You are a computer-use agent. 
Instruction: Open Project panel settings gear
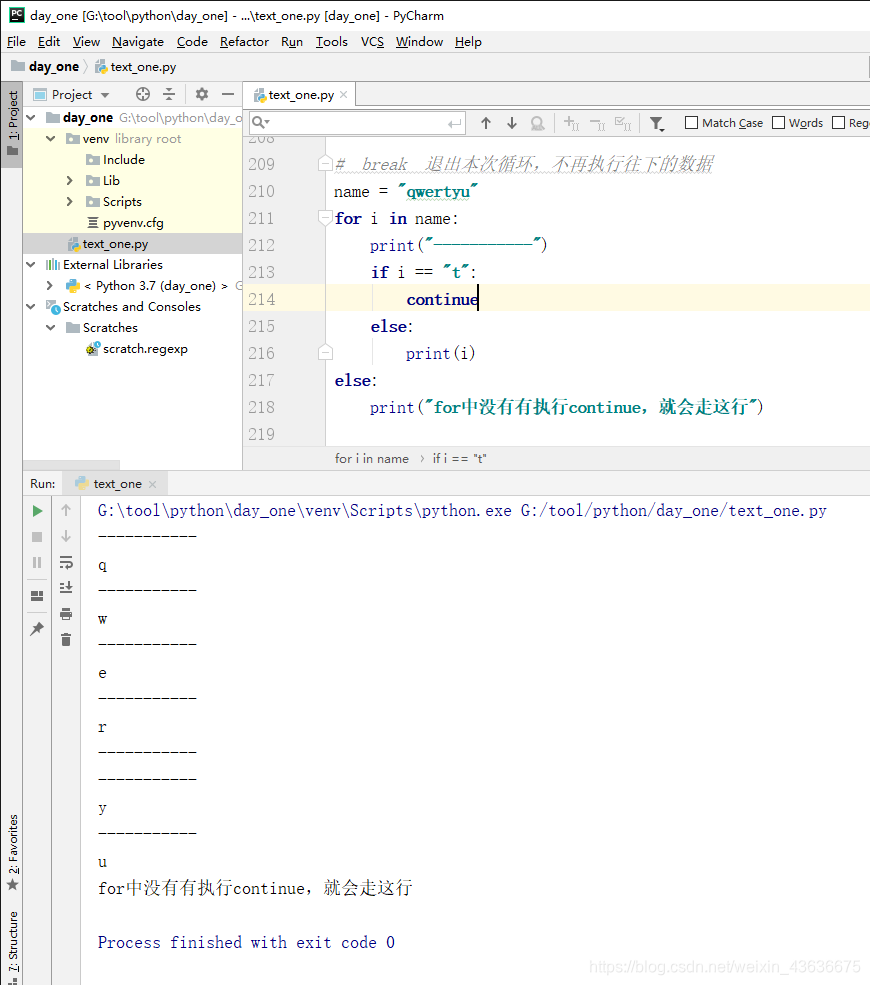coord(202,94)
